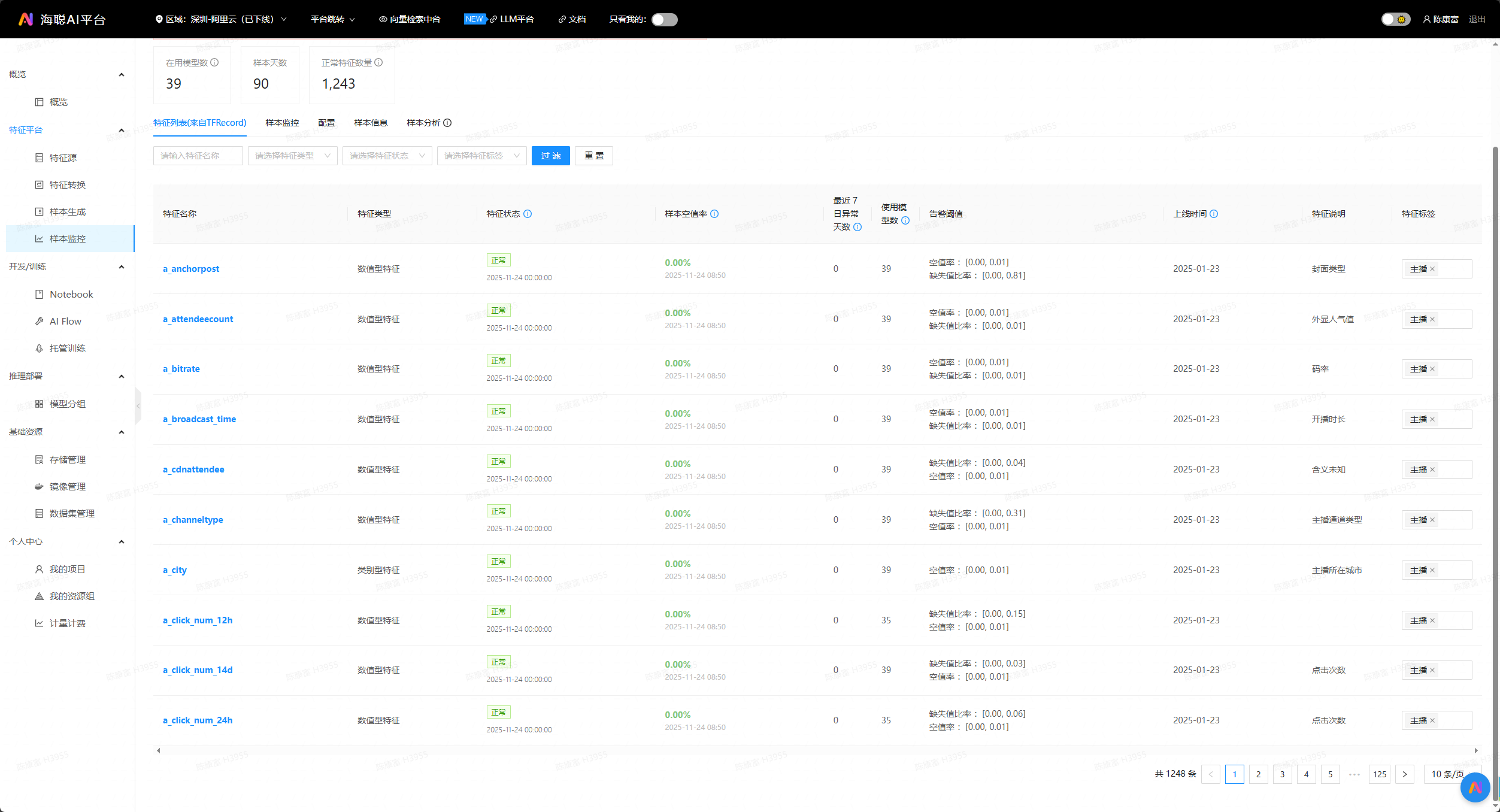This screenshot has width=1500, height=812.
Task: Switch to the 样本信息 tab
Action: tap(371, 123)
